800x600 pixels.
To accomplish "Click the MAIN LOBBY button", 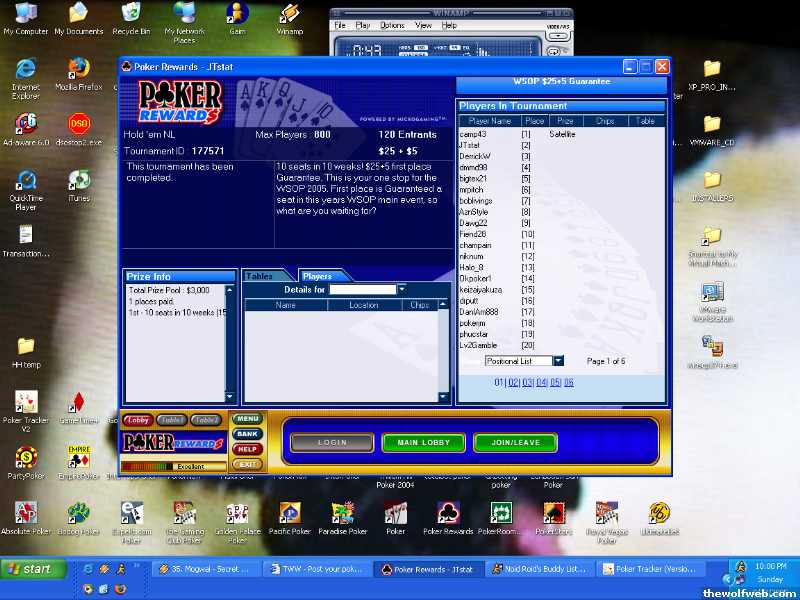I will 423,442.
